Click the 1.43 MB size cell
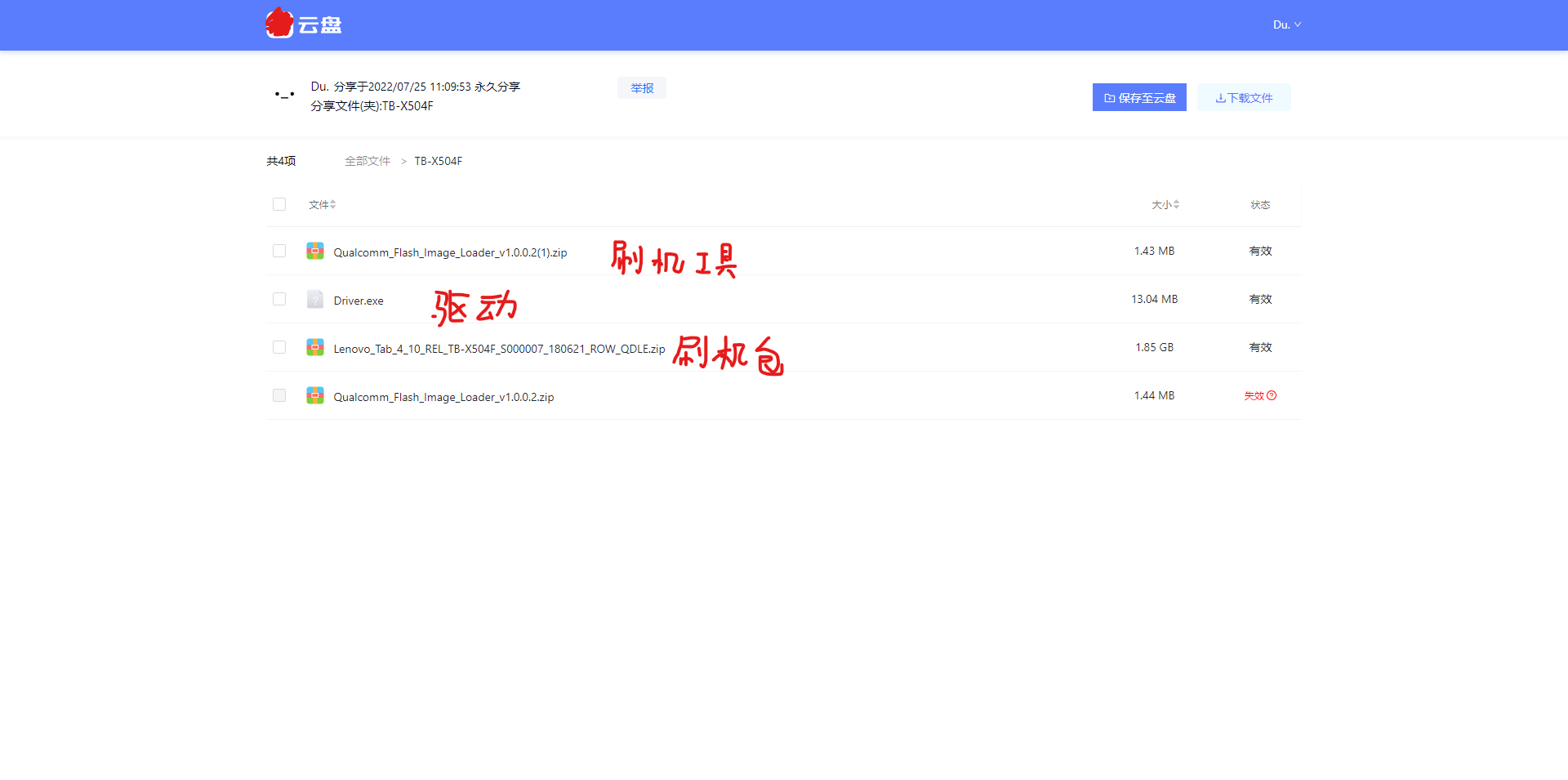This screenshot has width=1568, height=780. point(1154,251)
